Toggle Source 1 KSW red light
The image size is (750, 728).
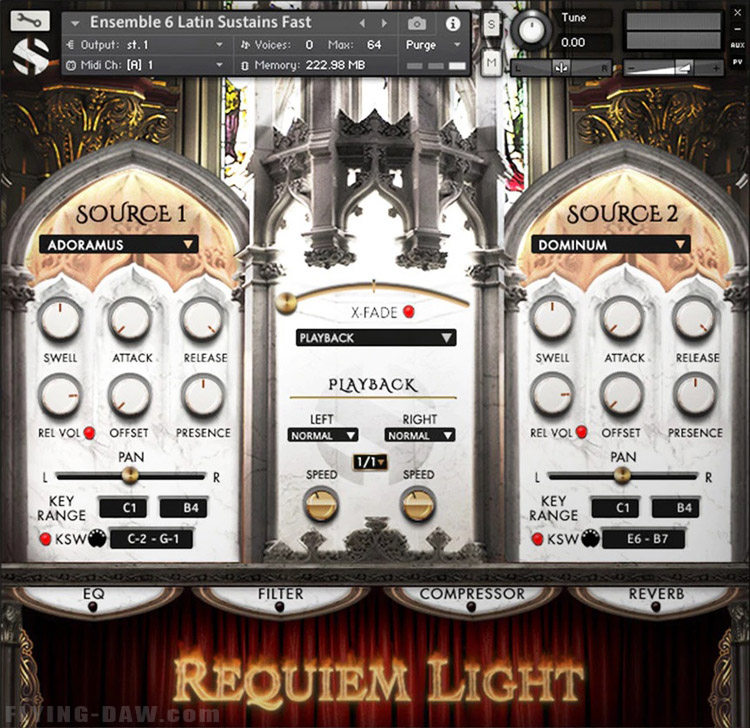click(45, 539)
